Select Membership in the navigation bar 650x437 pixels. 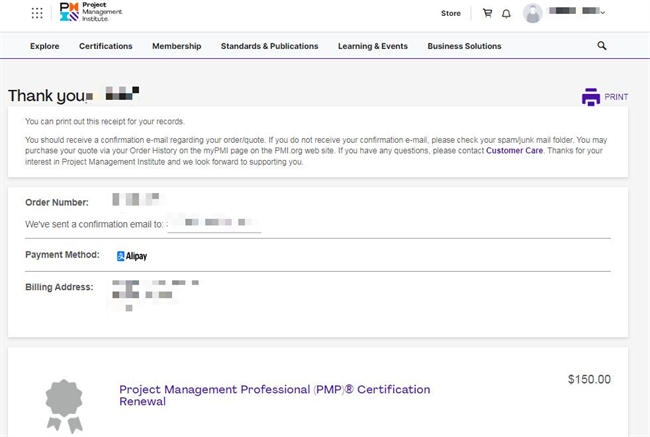pos(176,46)
